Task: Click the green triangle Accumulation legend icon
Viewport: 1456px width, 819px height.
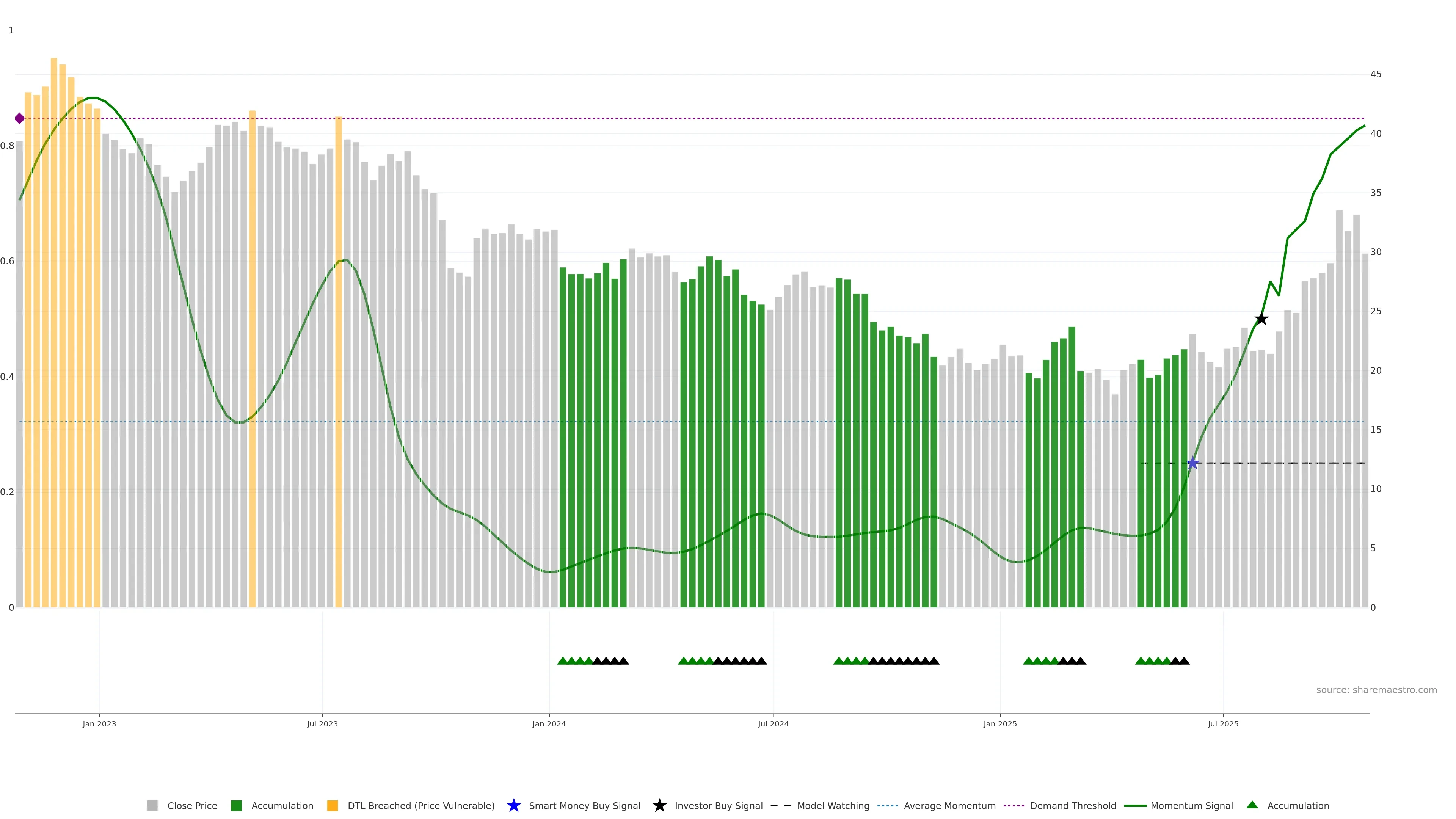Action: (x=1252, y=805)
